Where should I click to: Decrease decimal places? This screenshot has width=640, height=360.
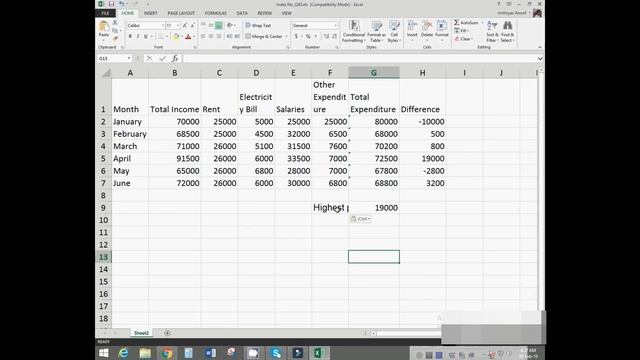click(x=334, y=36)
